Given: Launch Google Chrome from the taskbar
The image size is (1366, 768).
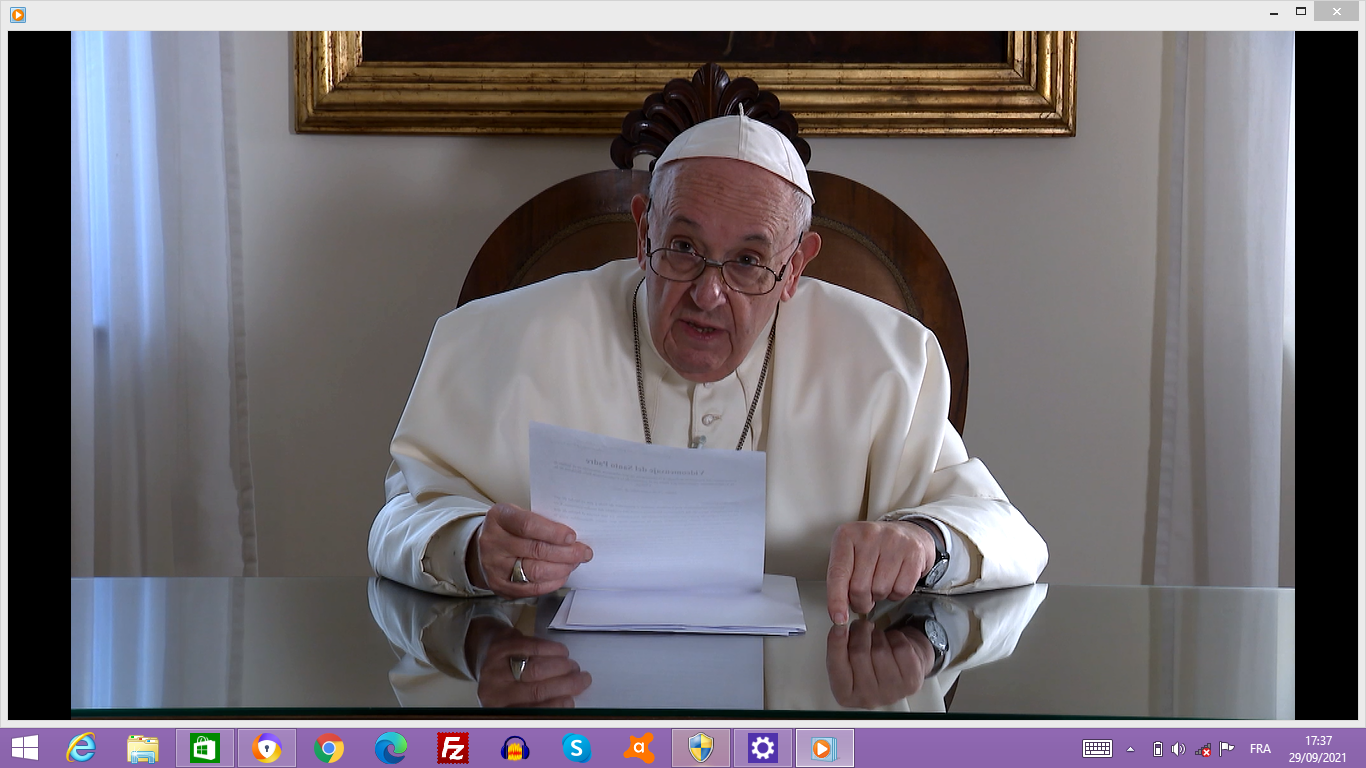Looking at the screenshot, I should click(x=329, y=748).
